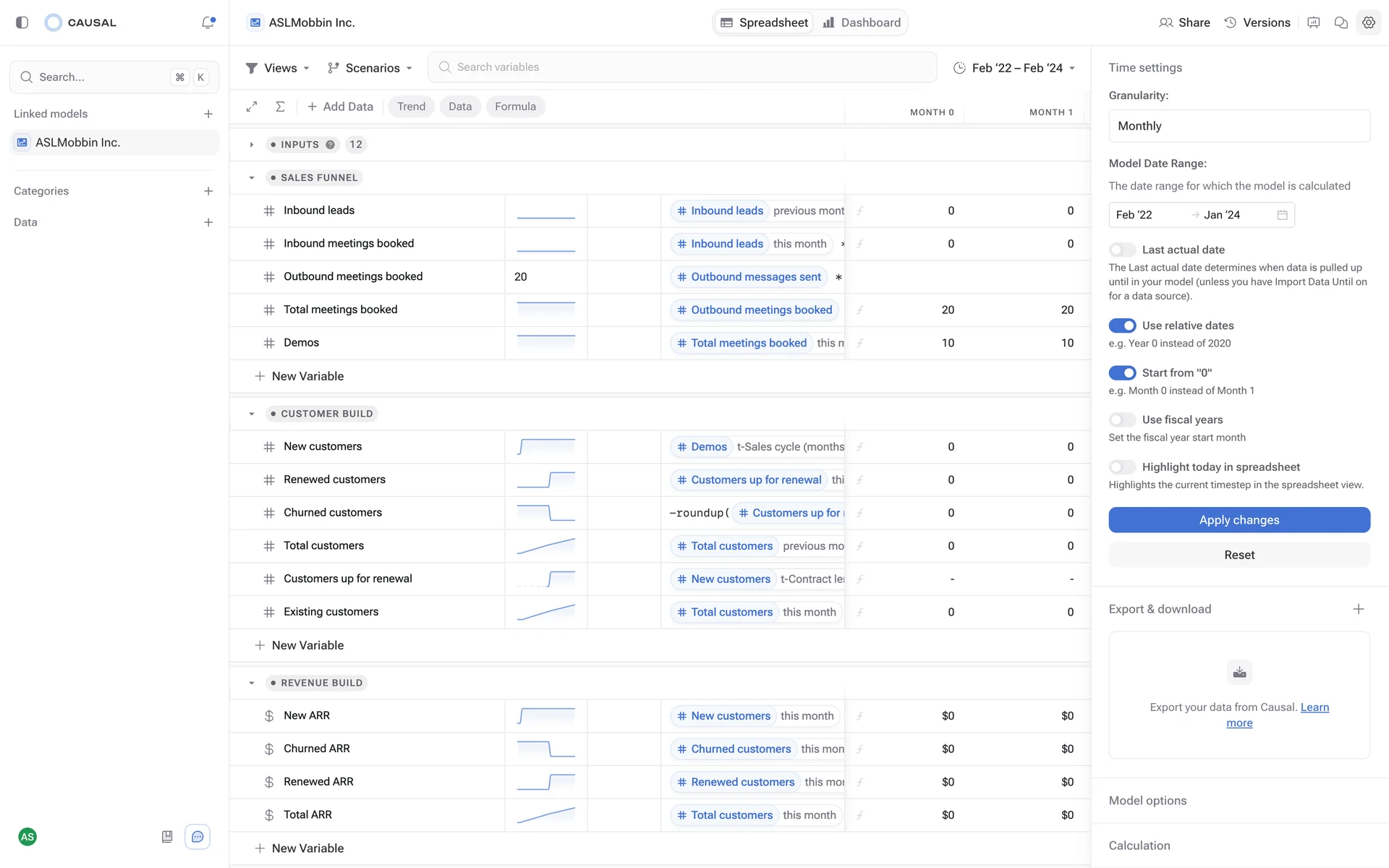Open the Versions history
Image resolution: width=1389 pixels, height=868 pixels.
(1257, 22)
